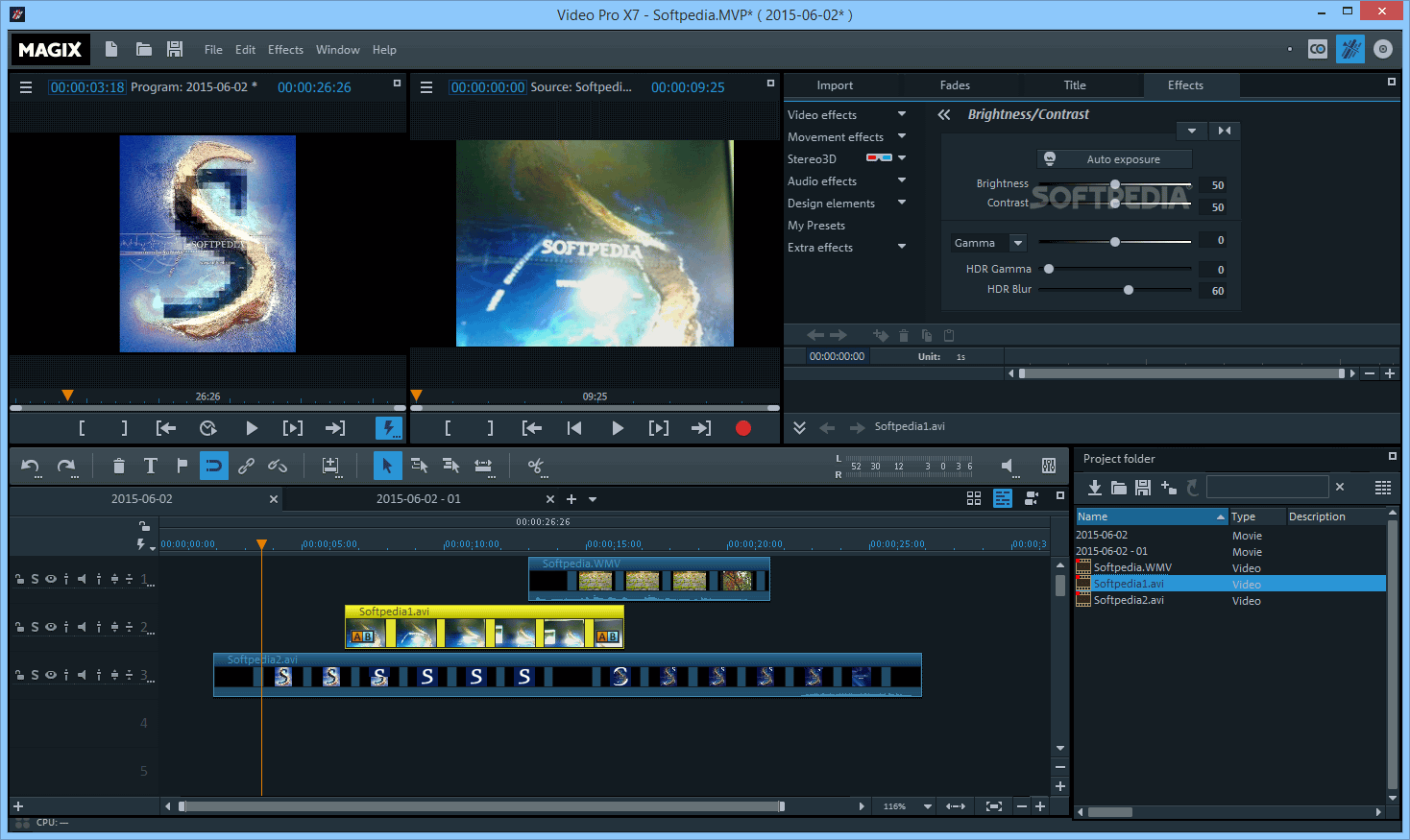Click the insert-mode icon in timeline toolbar
1410x840 pixels.
330,467
